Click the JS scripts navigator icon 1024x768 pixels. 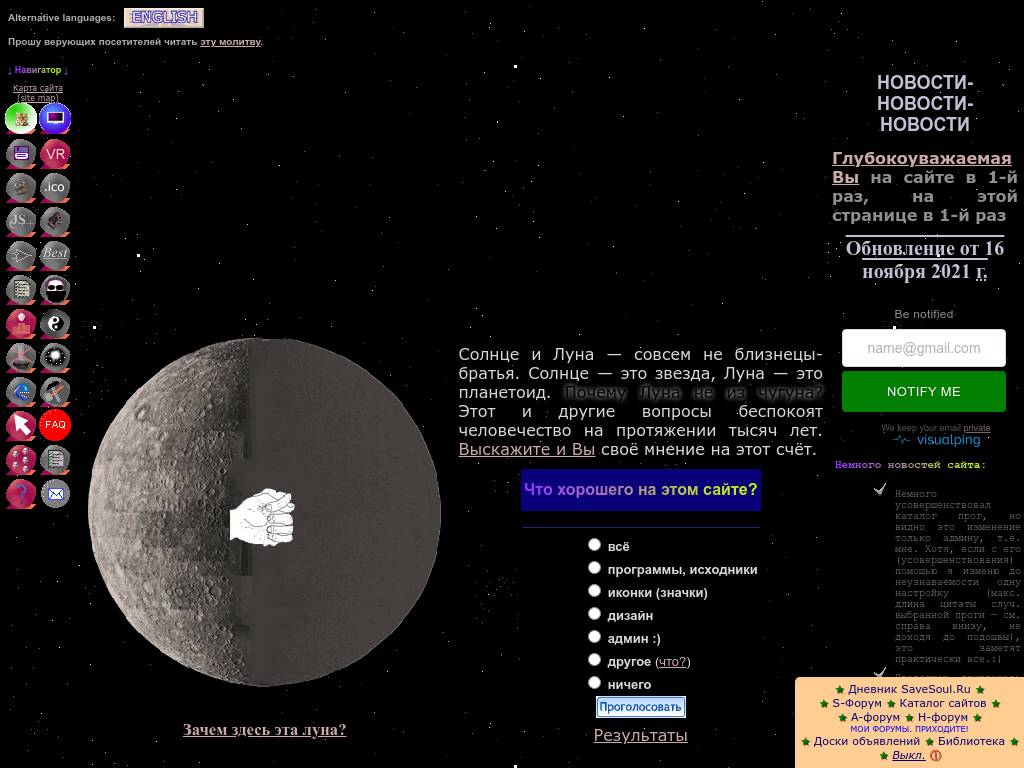coord(21,221)
